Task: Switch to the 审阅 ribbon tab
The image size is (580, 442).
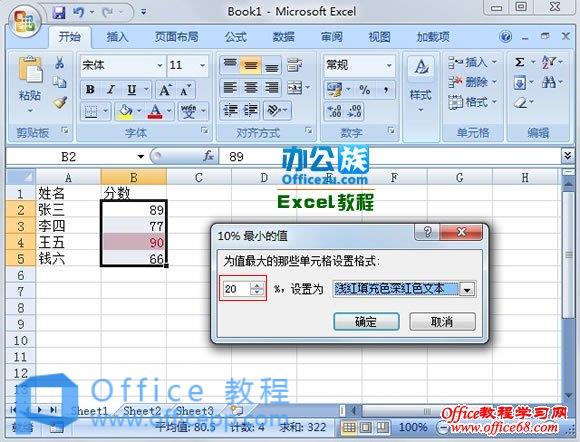Action: (331, 37)
